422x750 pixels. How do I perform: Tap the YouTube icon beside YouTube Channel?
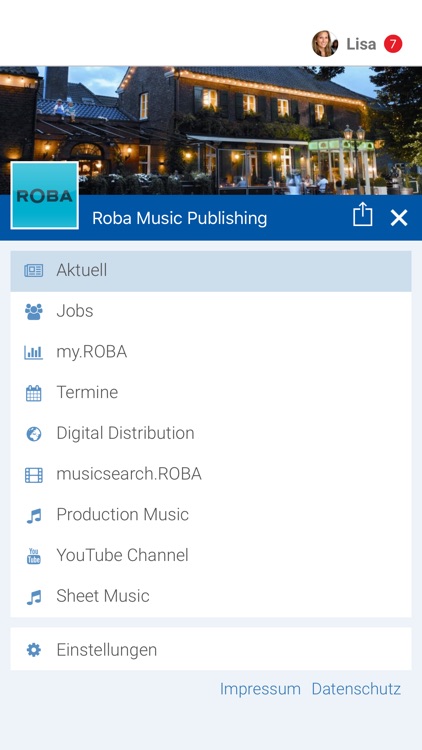coord(33,556)
